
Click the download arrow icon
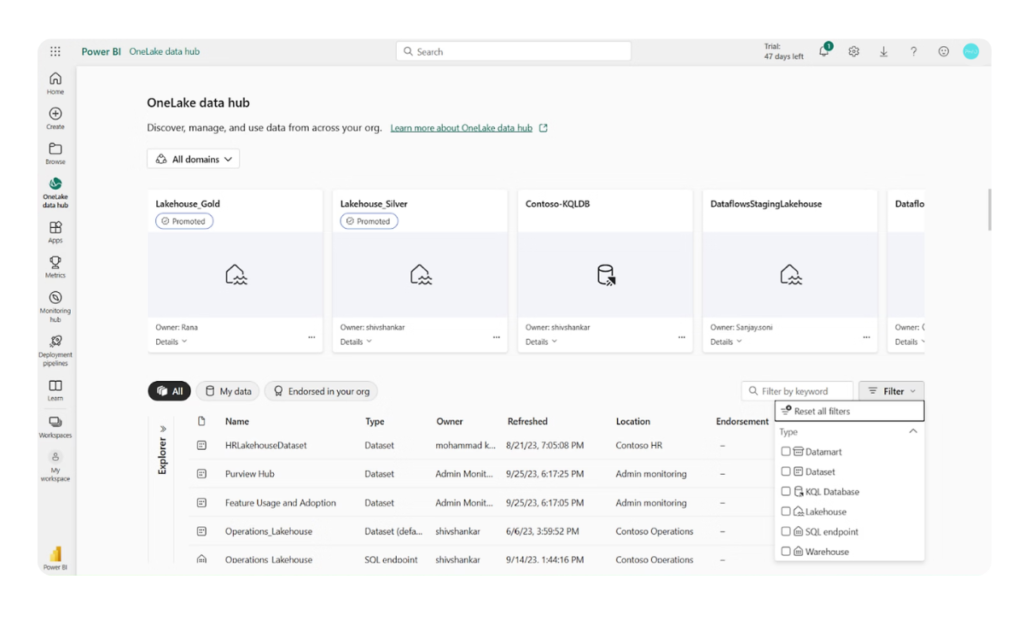point(884,51)
